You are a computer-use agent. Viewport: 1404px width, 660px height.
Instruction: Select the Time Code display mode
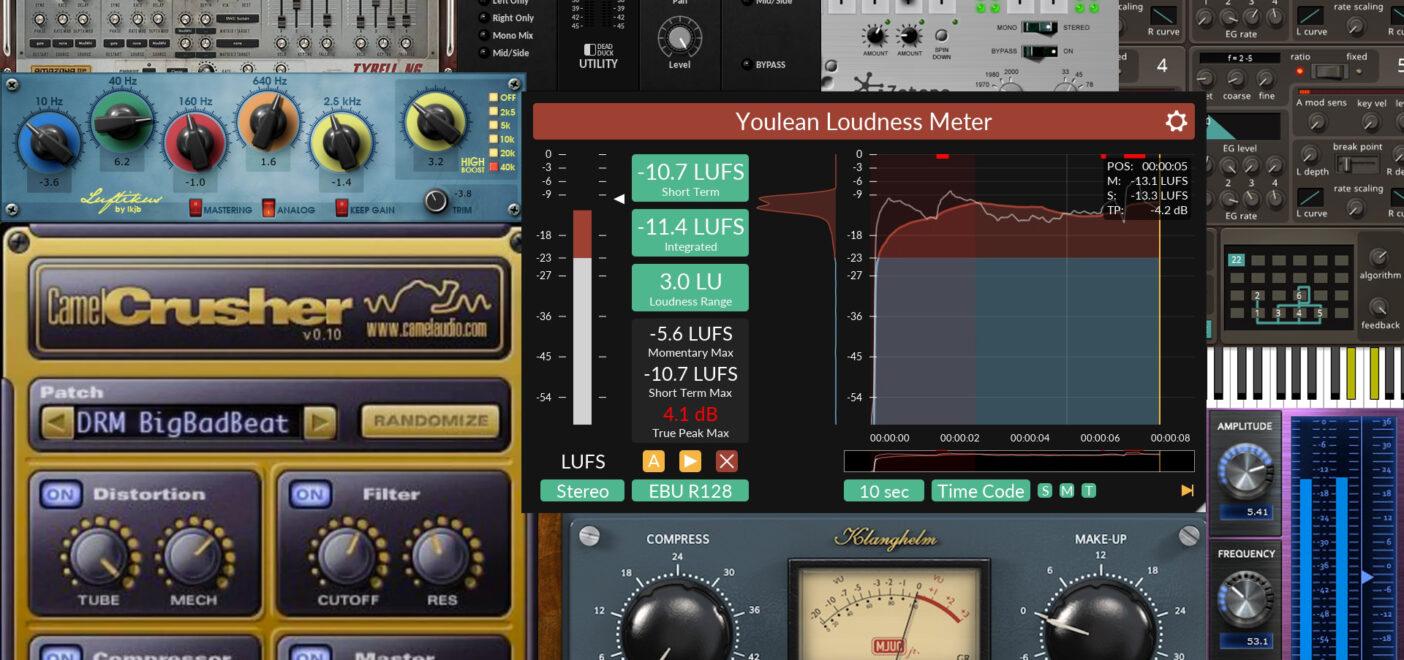tap(980, 490)
